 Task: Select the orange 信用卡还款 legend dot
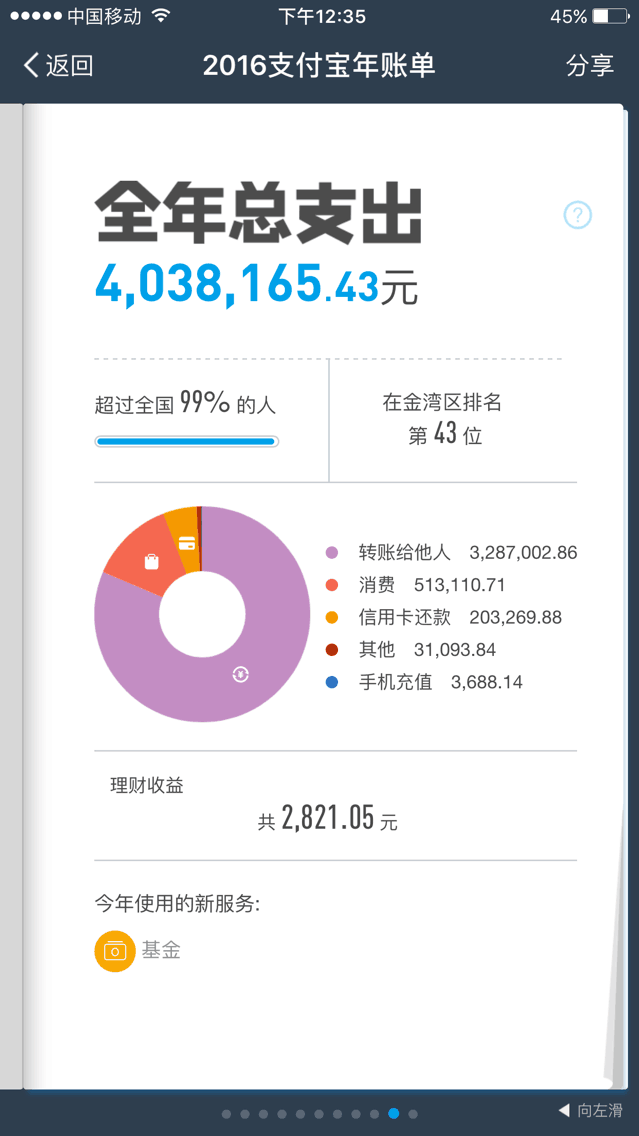[x=332, y=617]
